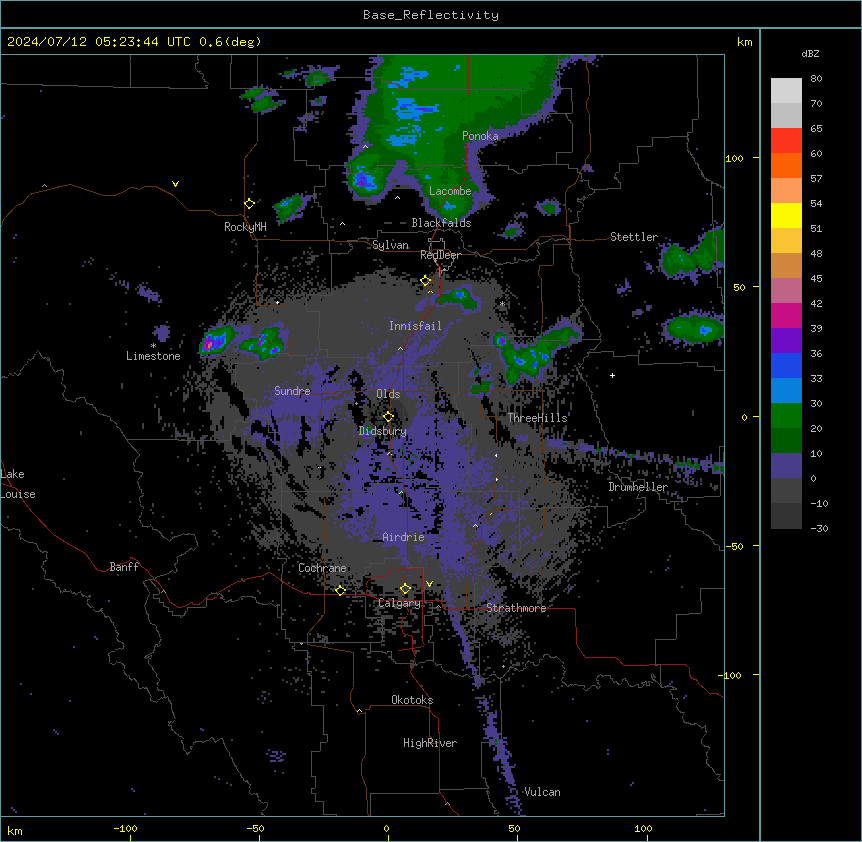Click the Didsbury town label
862x842 pixels.
[383, 431]
